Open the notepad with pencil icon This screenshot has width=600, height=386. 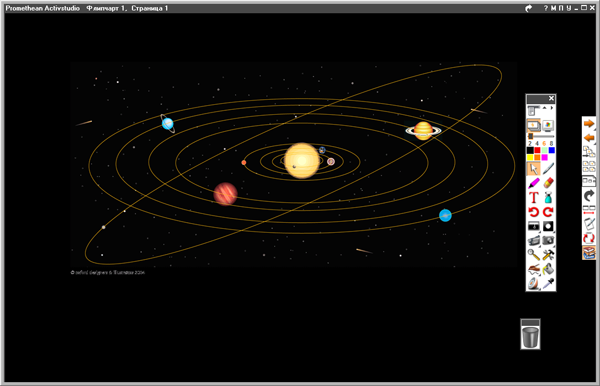click(x=589, y=223)
